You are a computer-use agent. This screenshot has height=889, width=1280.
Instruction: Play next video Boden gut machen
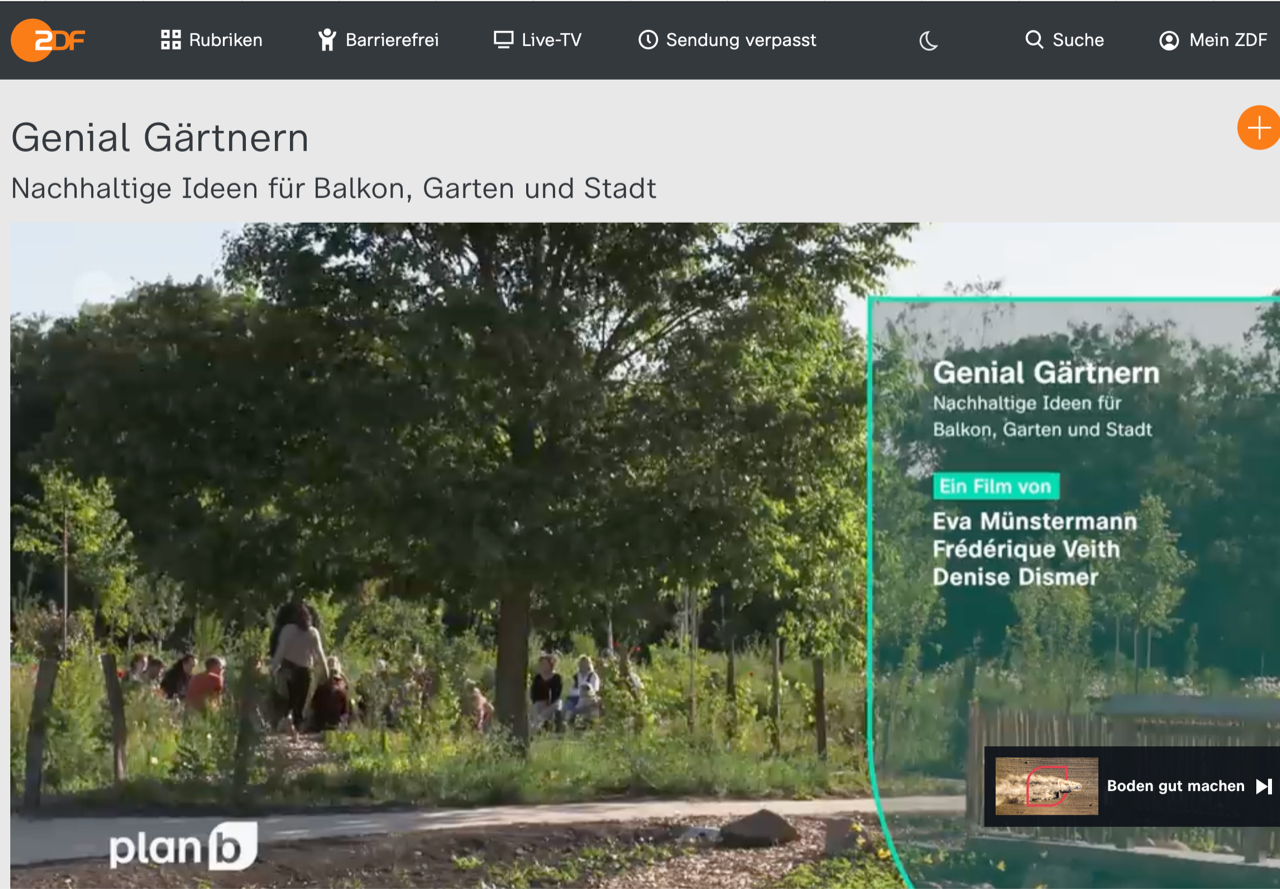(1132, 786)
